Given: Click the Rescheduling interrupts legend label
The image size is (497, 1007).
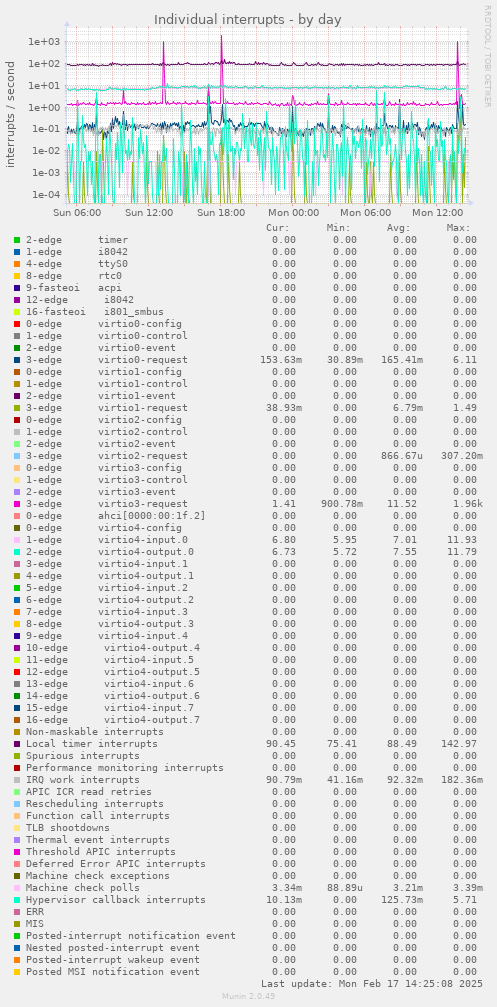Looking at the screenshot, I should coord(94,804).
